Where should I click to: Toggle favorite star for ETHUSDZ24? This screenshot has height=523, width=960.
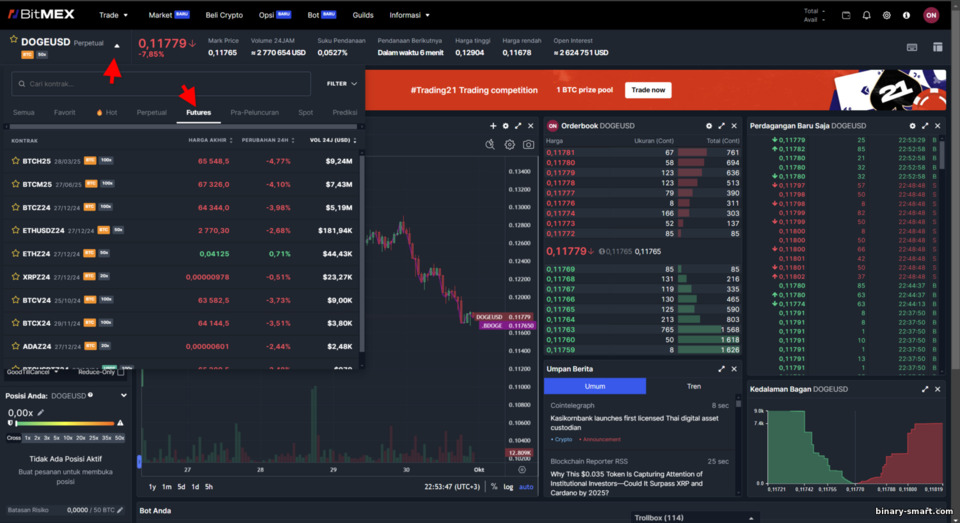[x=15, y=230]
